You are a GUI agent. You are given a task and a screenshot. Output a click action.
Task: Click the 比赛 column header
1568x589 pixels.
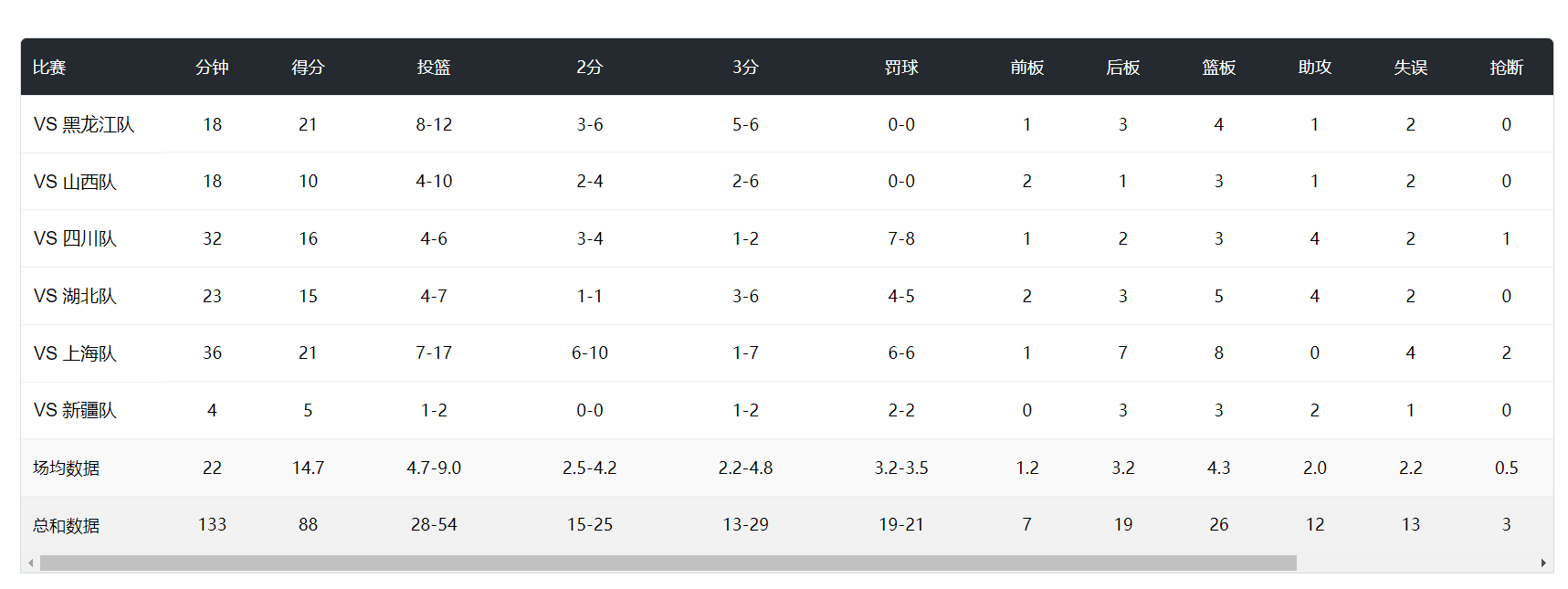point(49,68)
